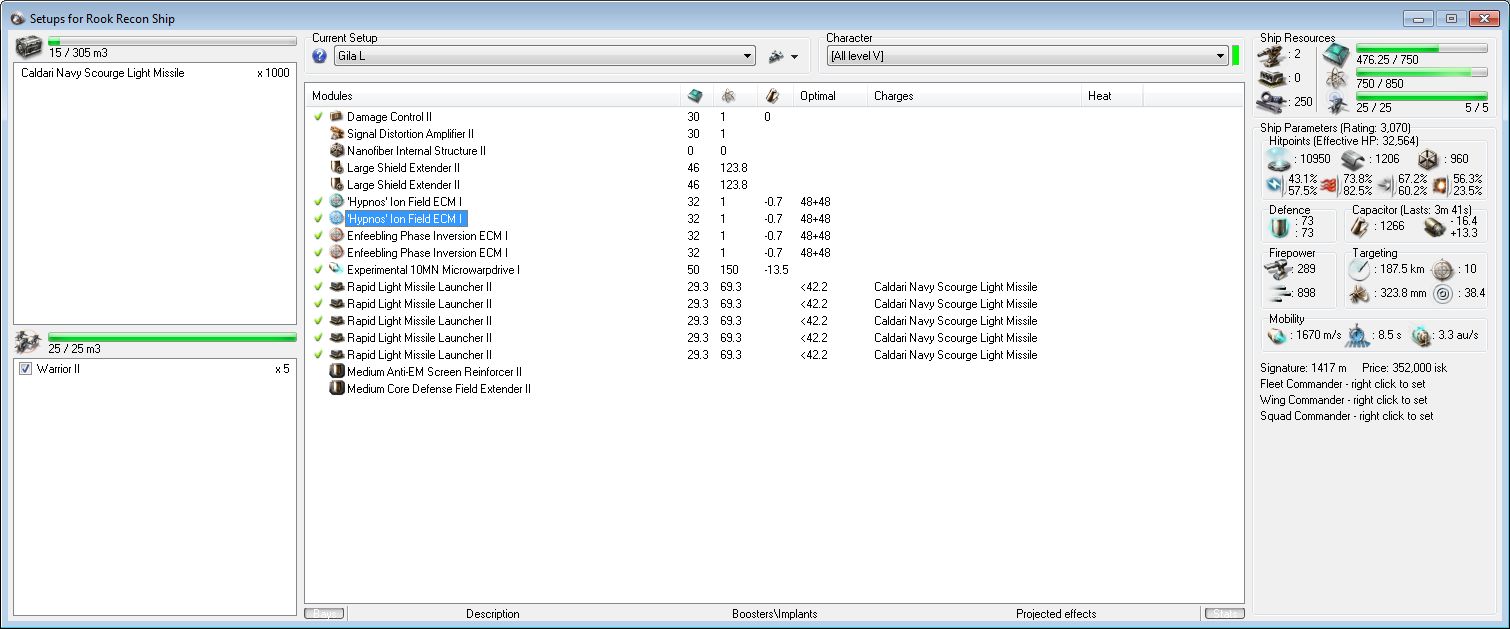Toggle the second Enfeebling Phase Inversion ECM I checkmark

coord(318,253)
